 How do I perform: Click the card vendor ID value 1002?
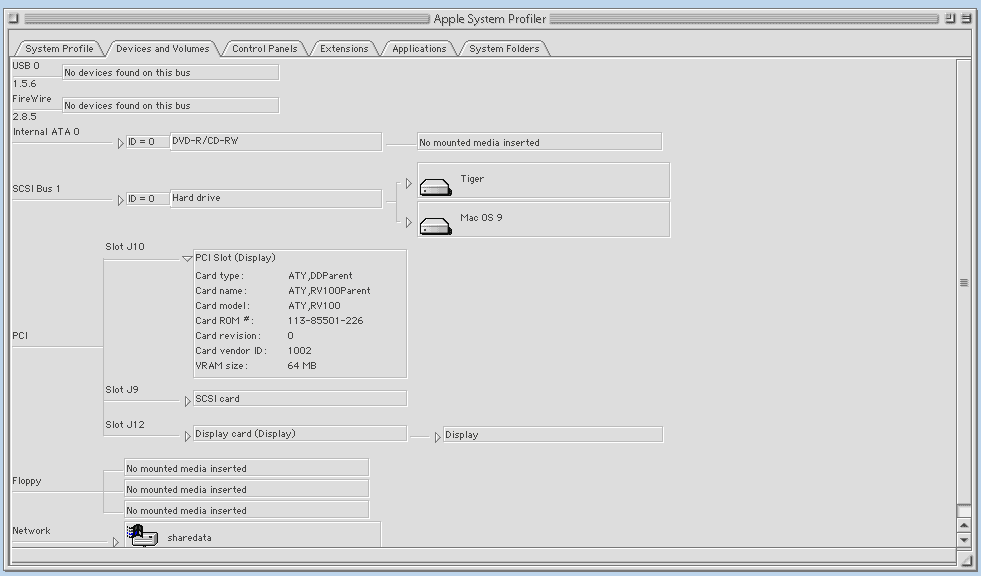[300, 351]
